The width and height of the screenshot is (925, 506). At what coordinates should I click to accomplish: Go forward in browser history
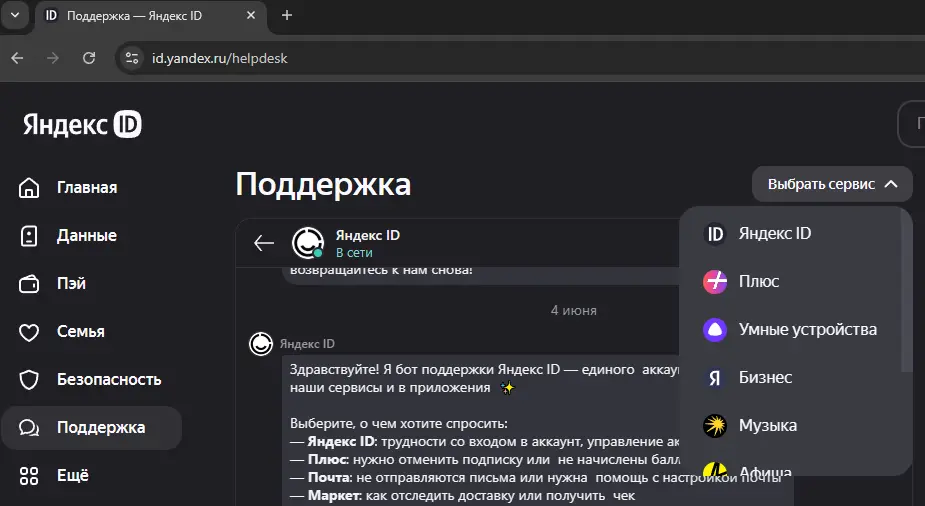(x=53, y=58)
